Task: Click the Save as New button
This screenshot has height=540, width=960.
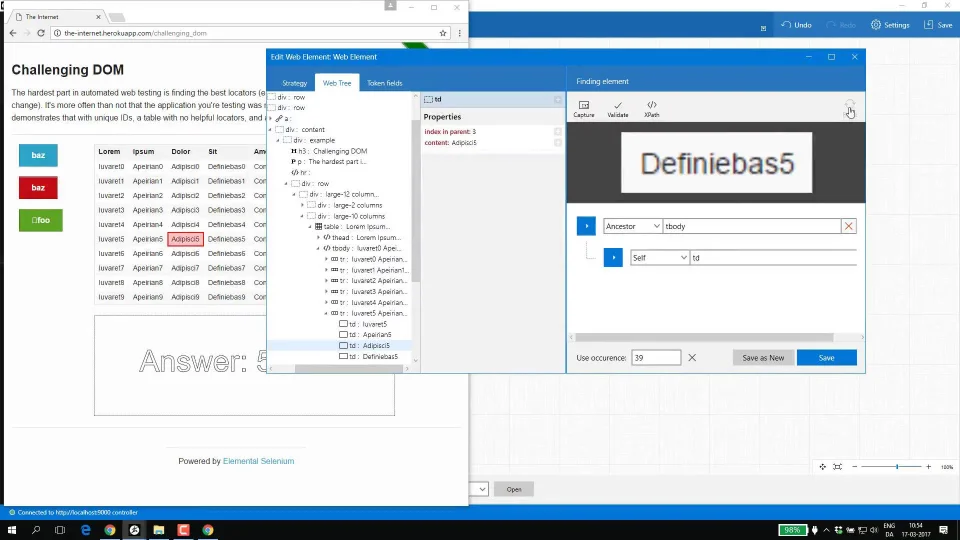Action: pyautogui.click(x=763, y=358)
